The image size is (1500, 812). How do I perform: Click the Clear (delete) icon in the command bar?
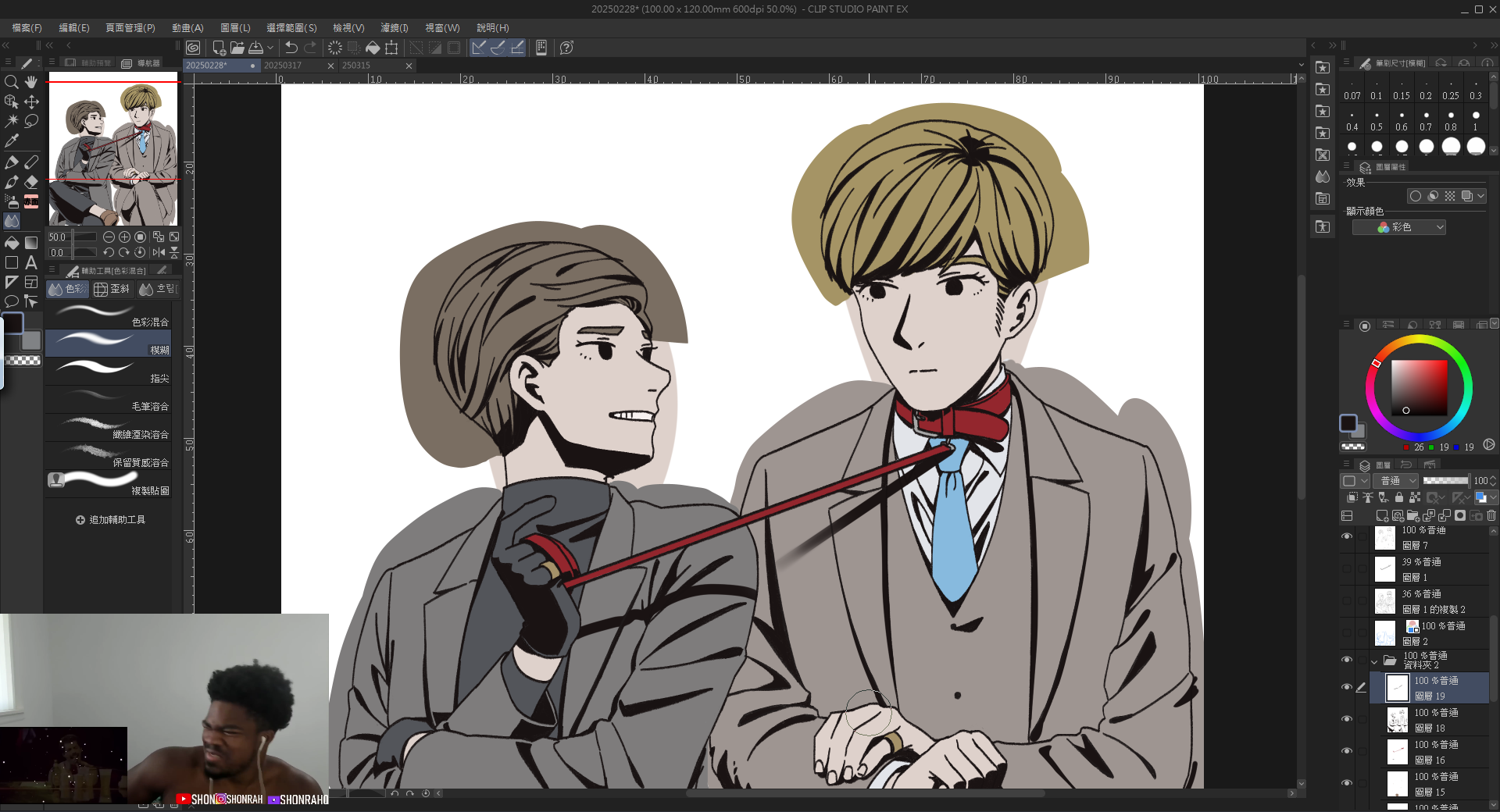coord(335,48)
